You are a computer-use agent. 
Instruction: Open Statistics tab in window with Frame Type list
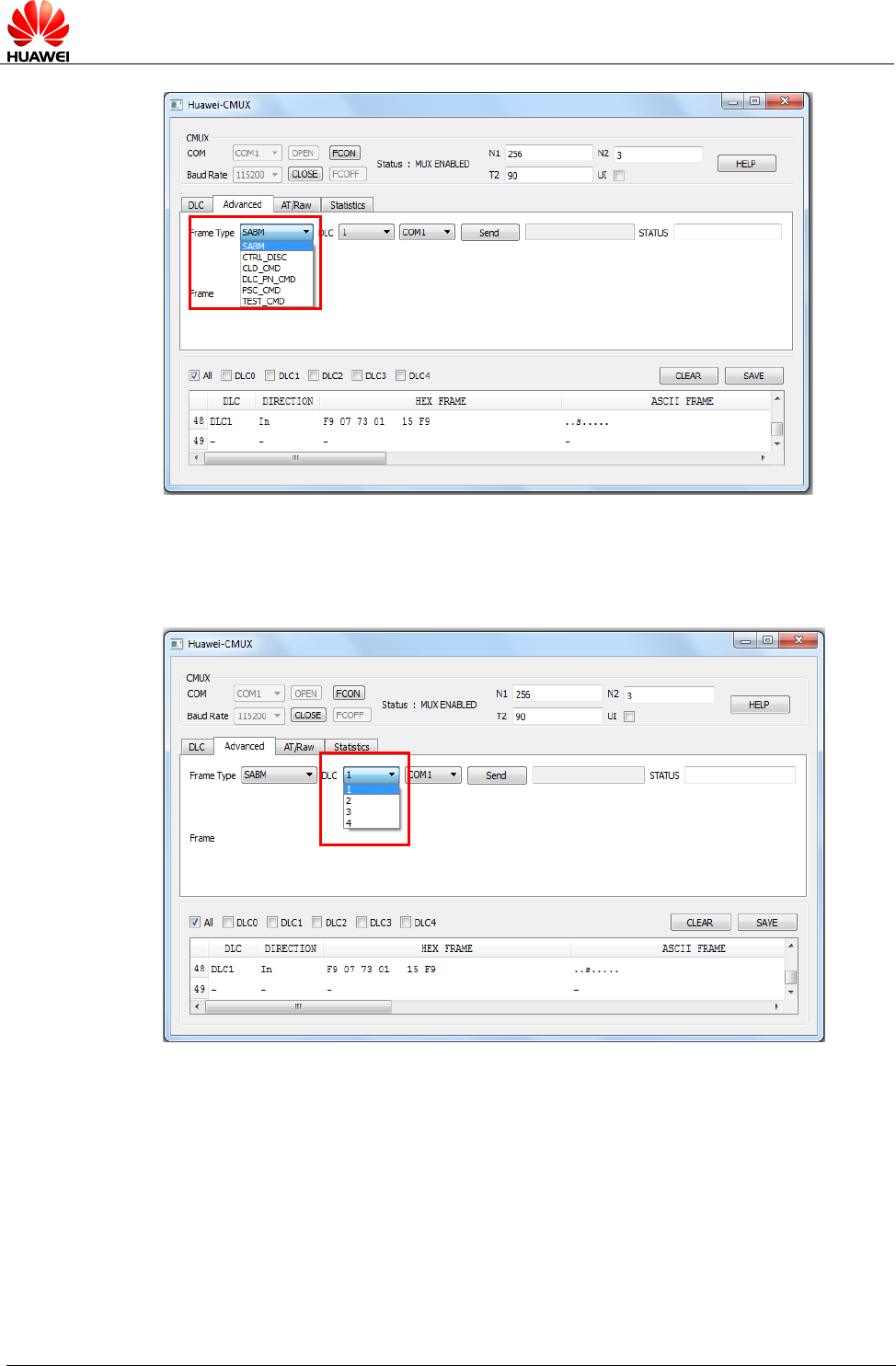(x=348, y=205)
